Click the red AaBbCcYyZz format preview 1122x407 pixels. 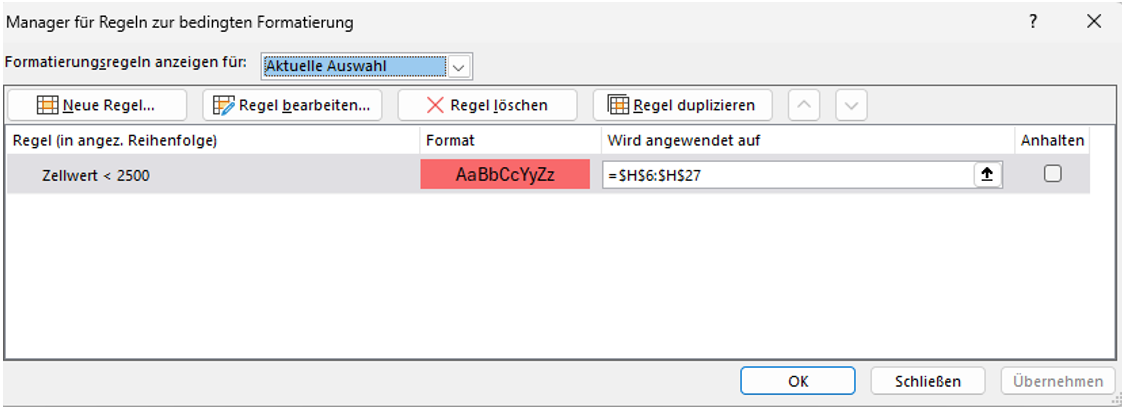[x=505, y=175]
